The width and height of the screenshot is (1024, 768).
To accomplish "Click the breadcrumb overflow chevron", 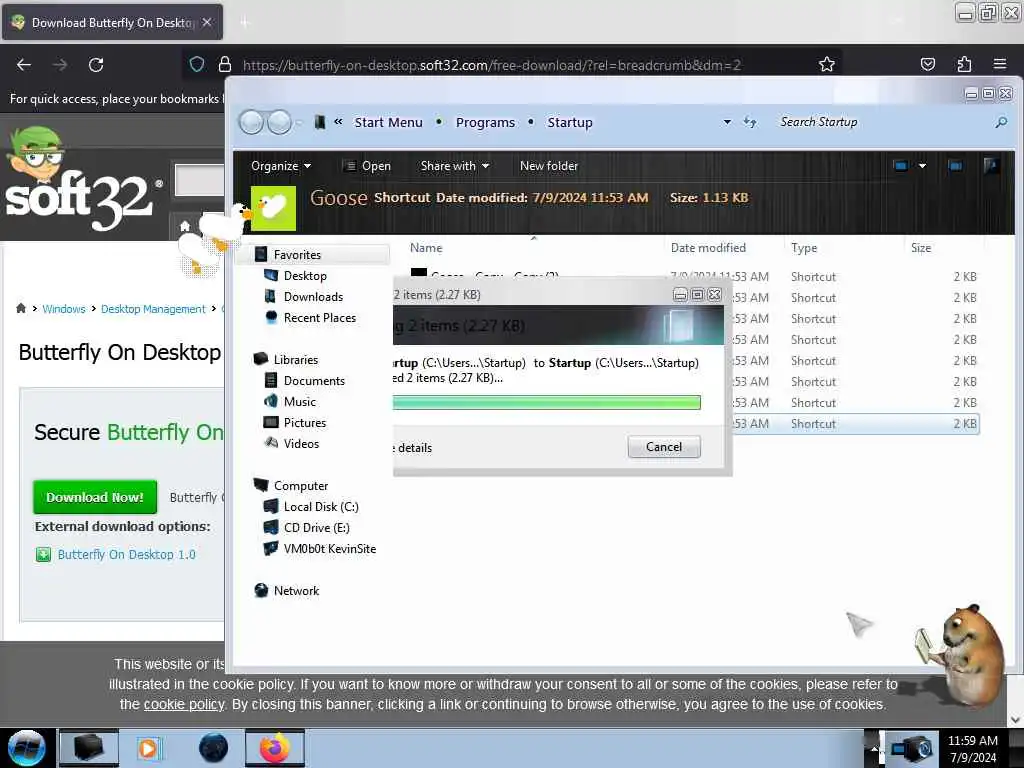I will coord(338,121).
